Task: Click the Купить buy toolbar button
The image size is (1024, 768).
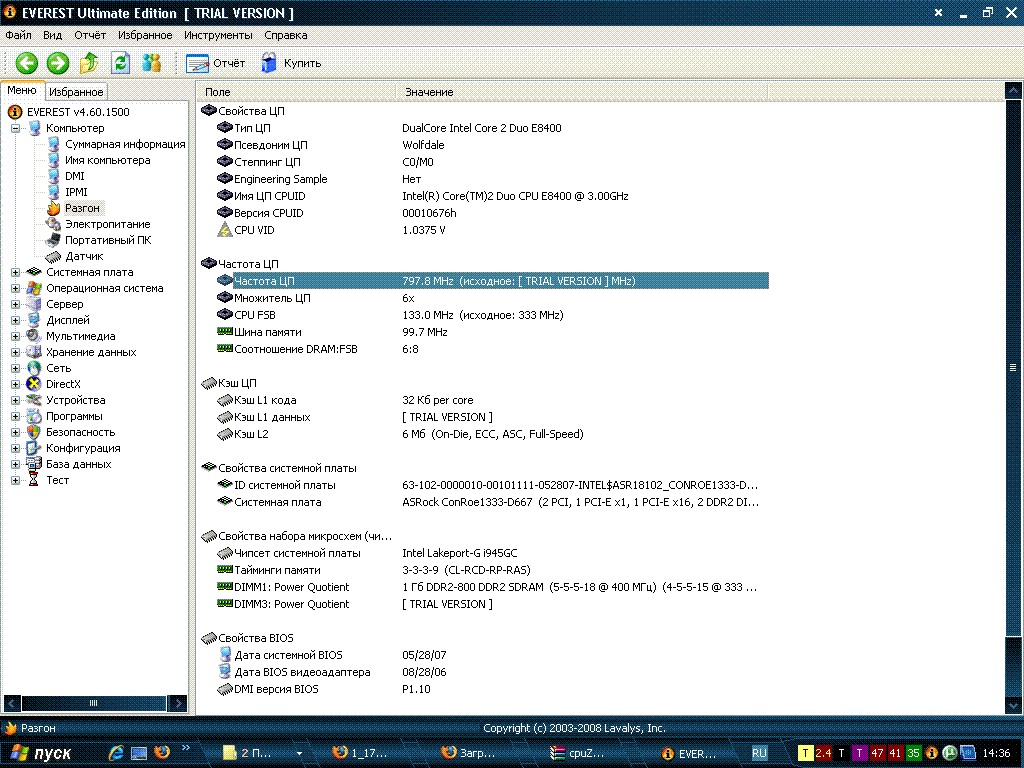Action: point(290,63)
